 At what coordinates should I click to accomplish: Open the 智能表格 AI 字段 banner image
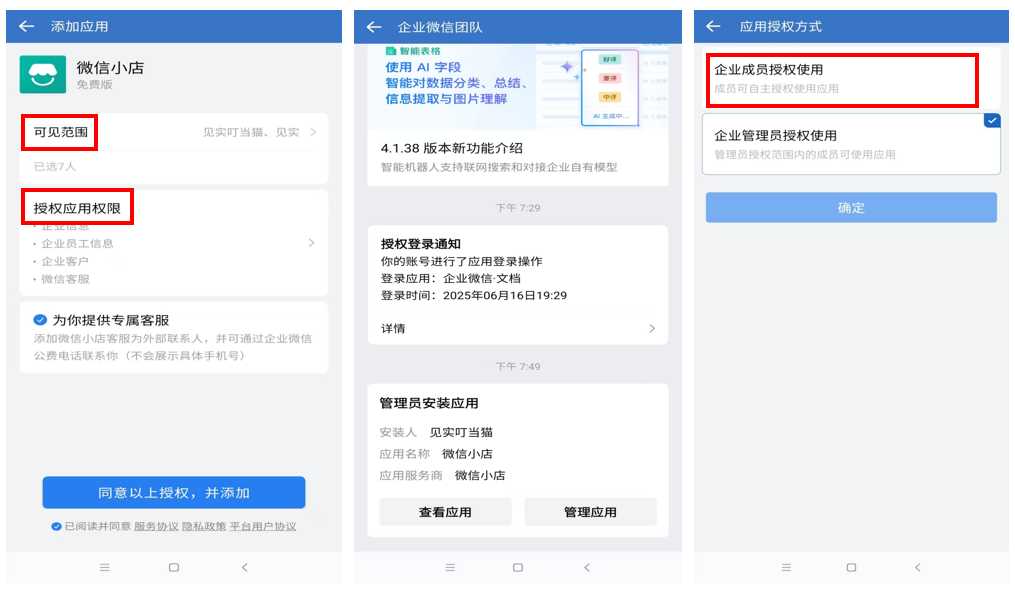point(518,87)
